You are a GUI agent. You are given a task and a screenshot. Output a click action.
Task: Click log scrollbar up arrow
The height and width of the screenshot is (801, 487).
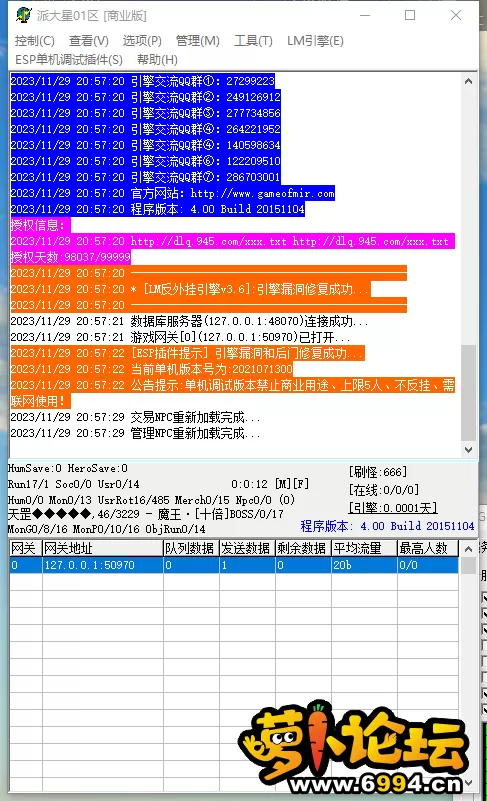[468, 81]
